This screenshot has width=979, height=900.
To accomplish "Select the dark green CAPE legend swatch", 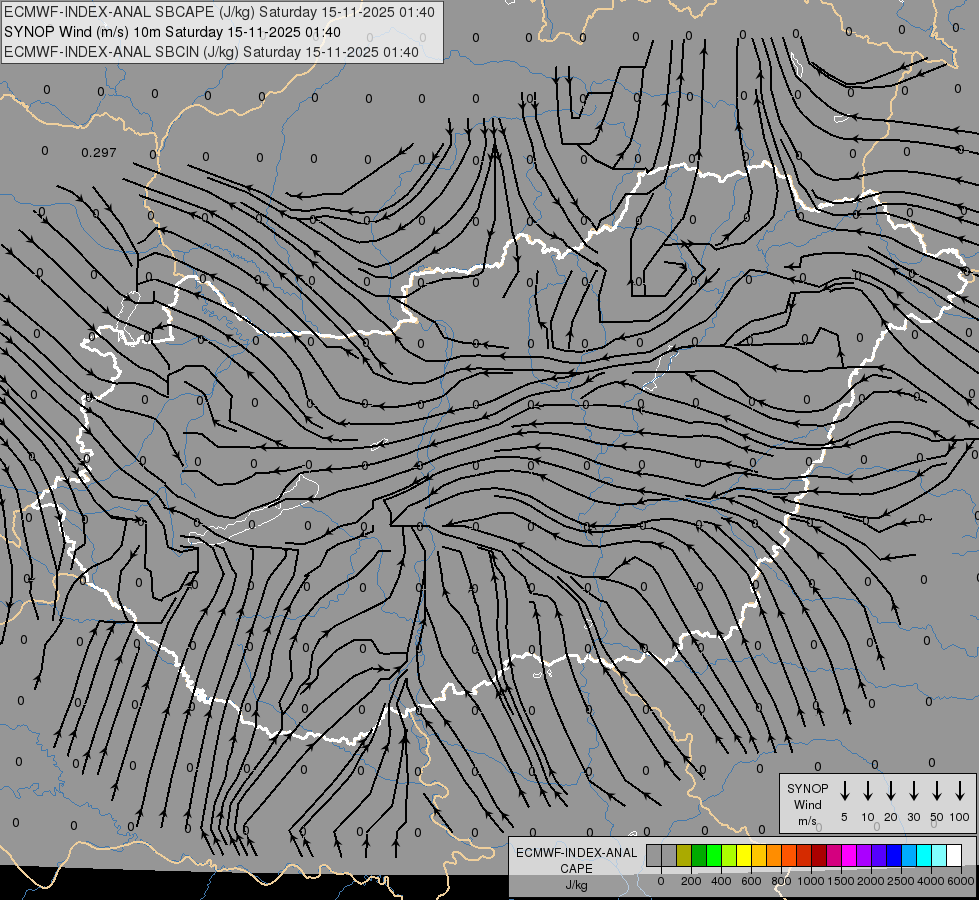I will pyautogui.click(x=699, y=855).
